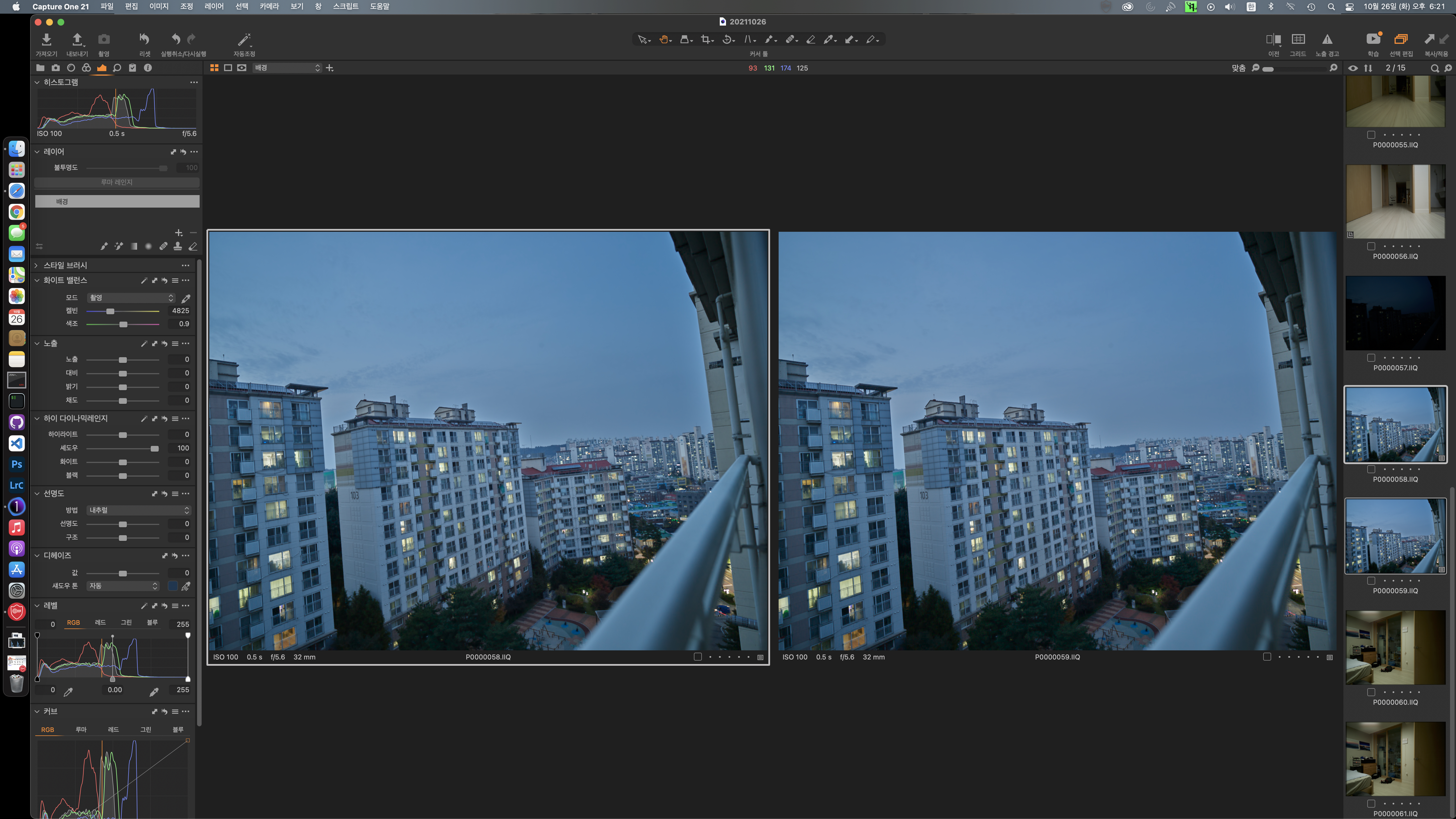Check the tag box for thumbnail P0000057.IIQ

point(1371,358)
